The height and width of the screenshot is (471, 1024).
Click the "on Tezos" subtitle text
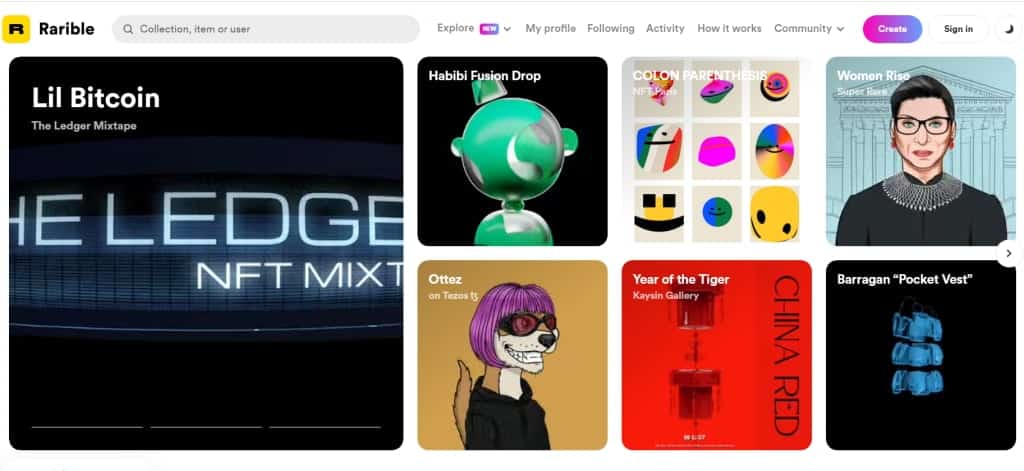pyautogui.click(x=454, y=296)
